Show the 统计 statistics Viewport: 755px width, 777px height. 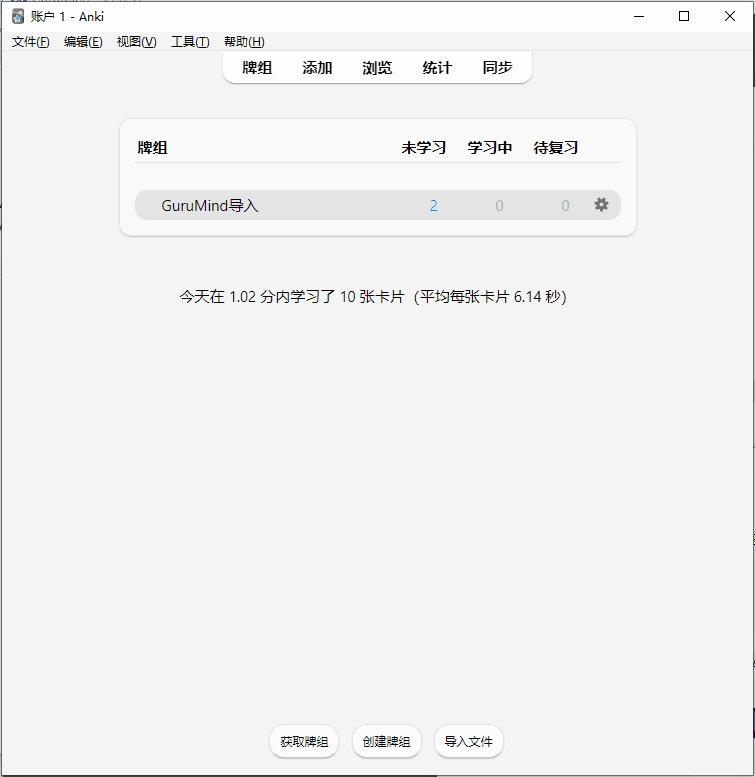pyautogui.click(x=437, y=67)
